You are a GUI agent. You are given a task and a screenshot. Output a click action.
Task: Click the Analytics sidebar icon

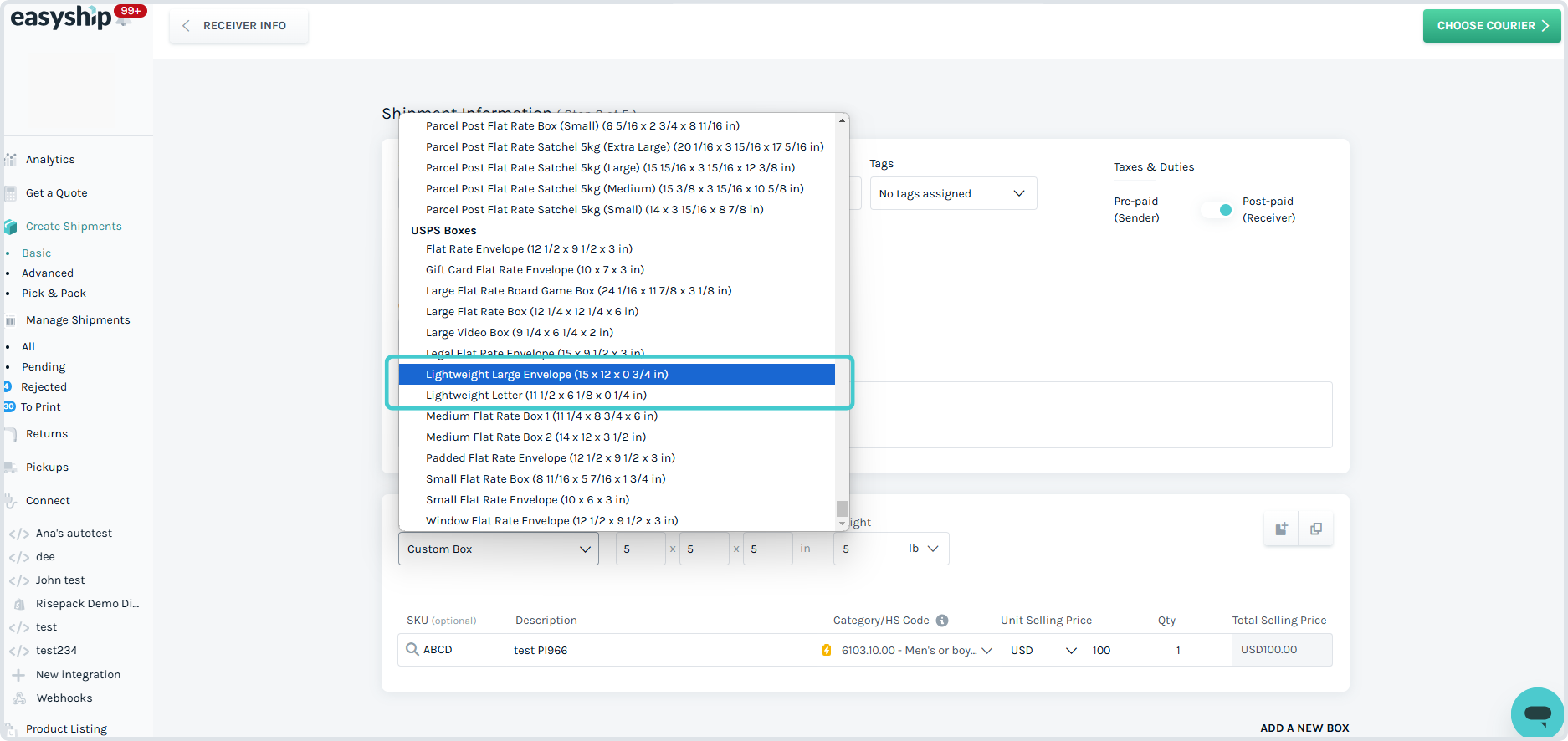[11, 159]
